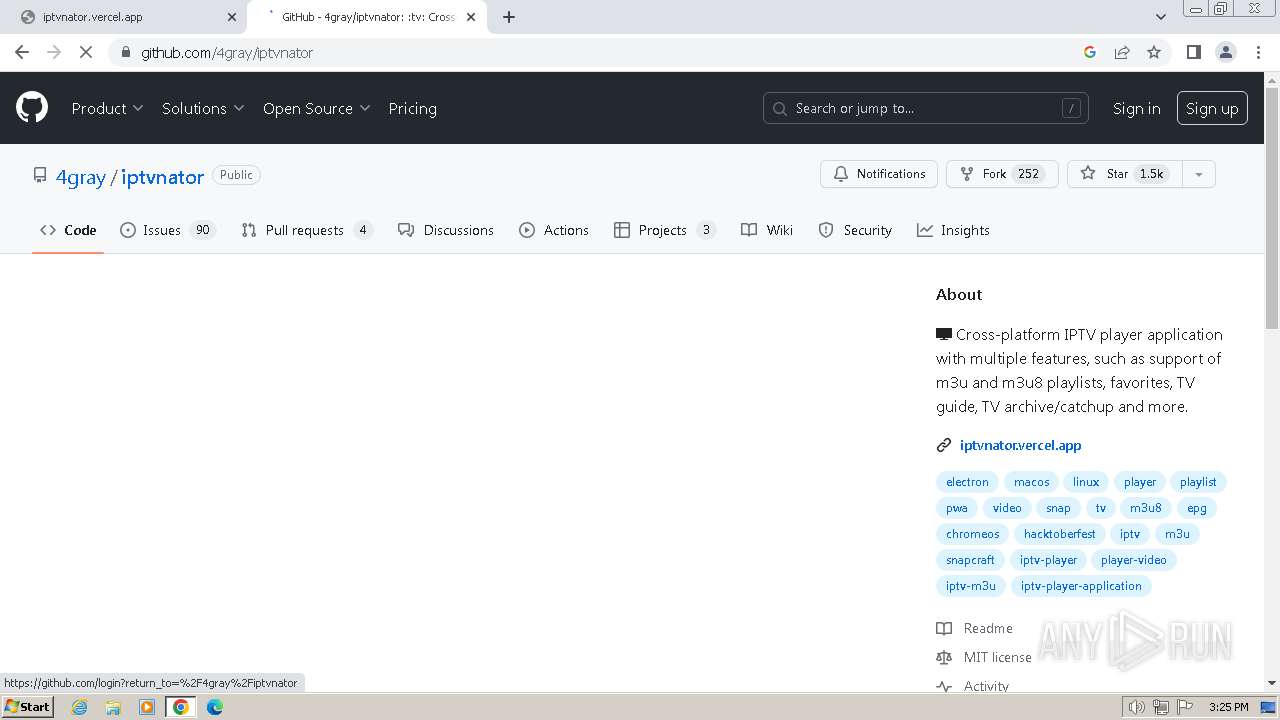Stop loading the page
Image resolution: width=1280 pixels, height=720 pixels.
pyautogui.click(x=86, y=52)
